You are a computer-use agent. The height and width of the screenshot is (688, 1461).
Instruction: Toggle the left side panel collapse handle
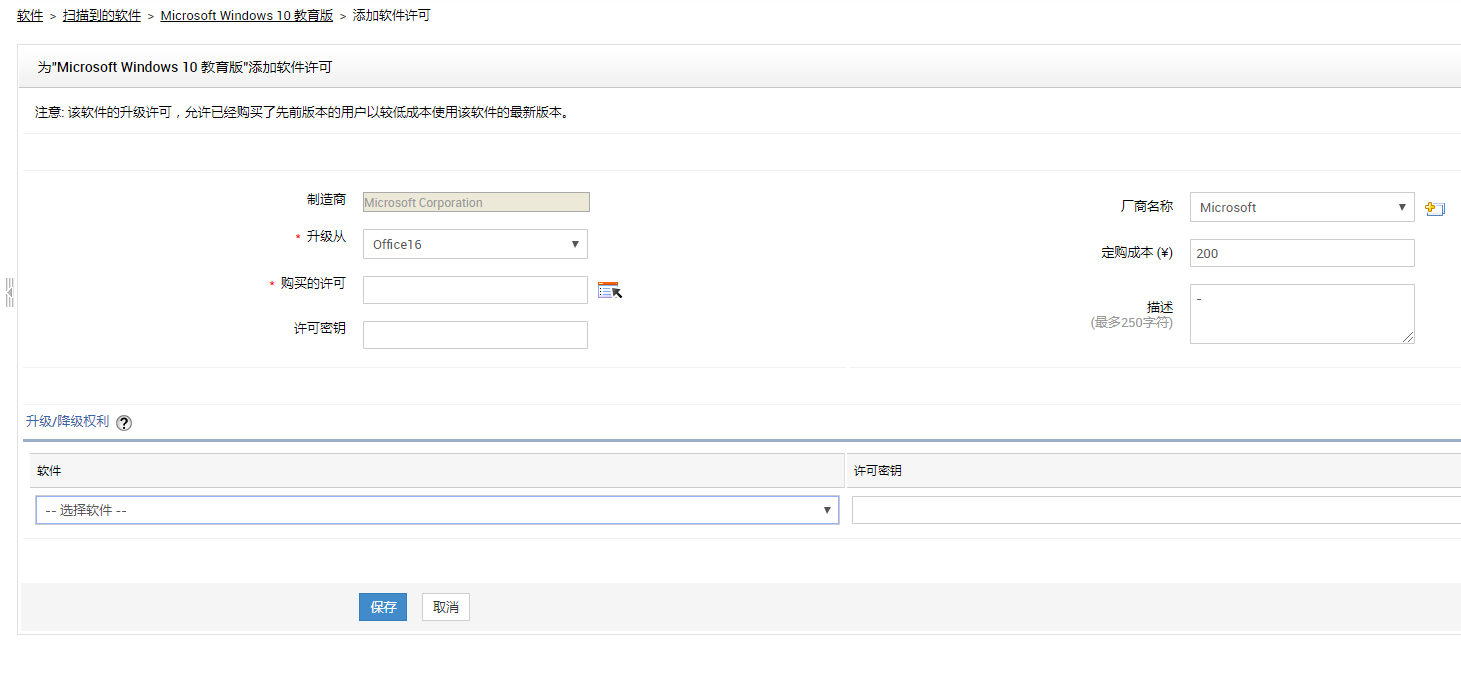(x=10, y=291)
